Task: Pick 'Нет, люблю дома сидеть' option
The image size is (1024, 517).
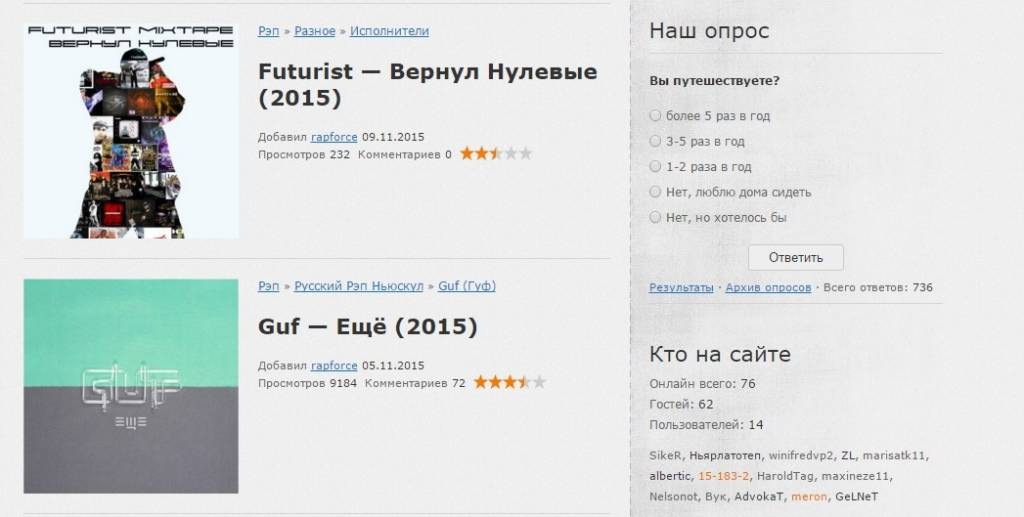Action: coord(655,192)
